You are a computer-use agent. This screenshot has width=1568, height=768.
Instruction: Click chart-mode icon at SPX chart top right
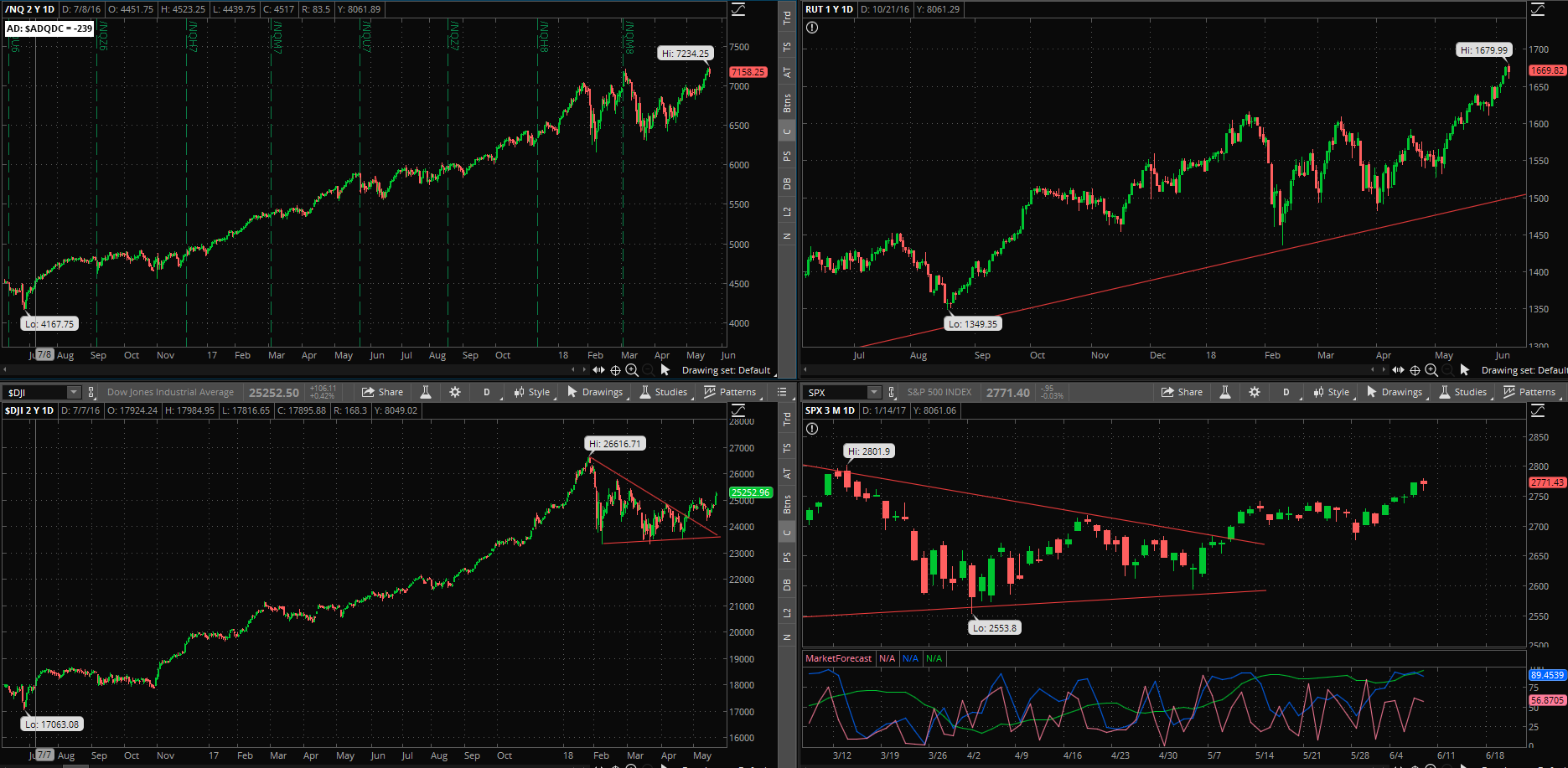coord(1538,410)
